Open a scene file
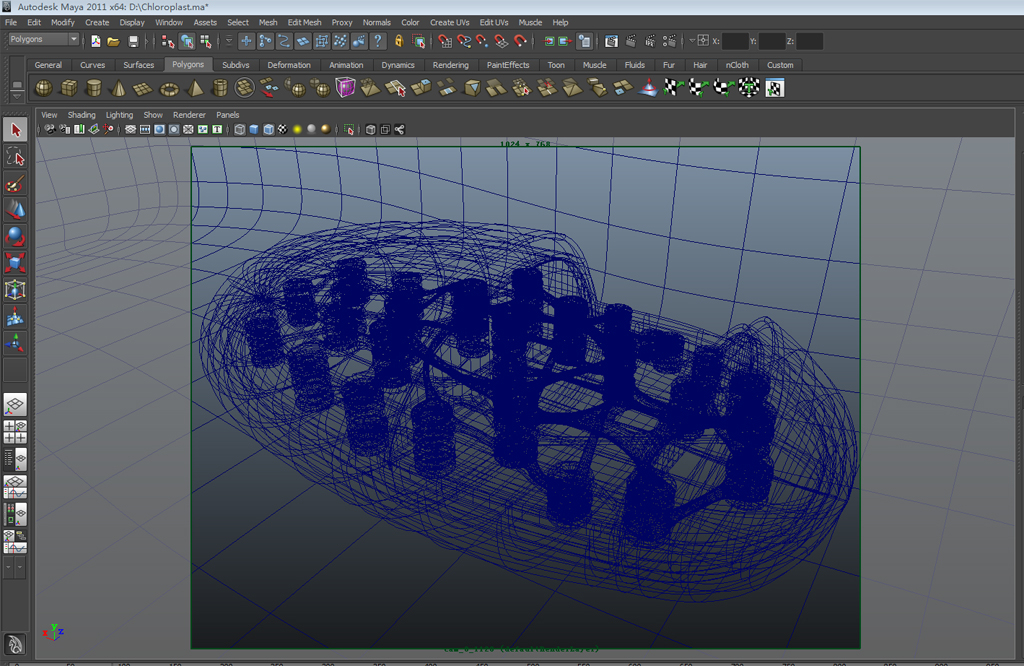Image resolution: width=1024 pixels, height=666 pixels. point(112,41)
